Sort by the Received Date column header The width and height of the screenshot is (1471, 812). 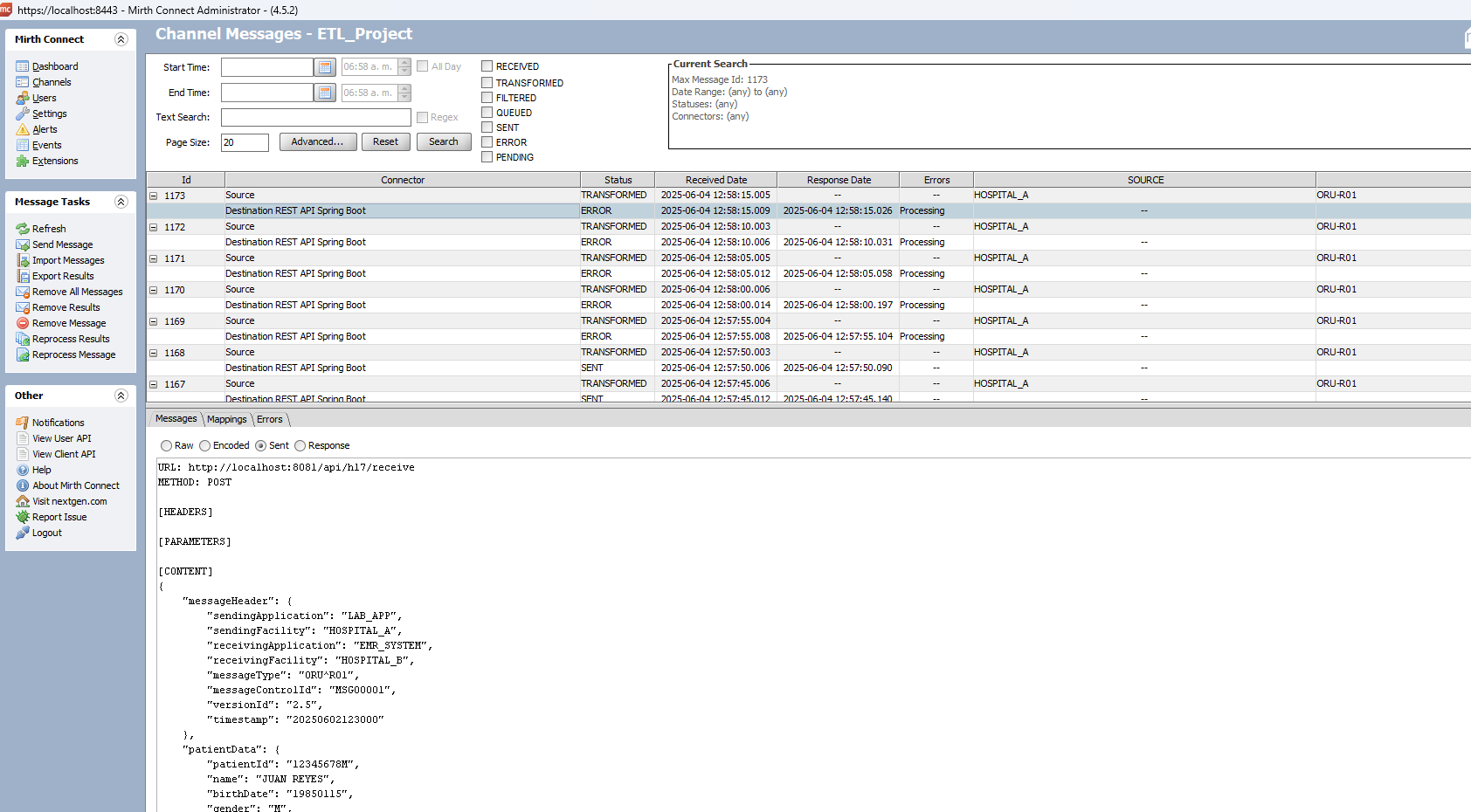(715, 180)
